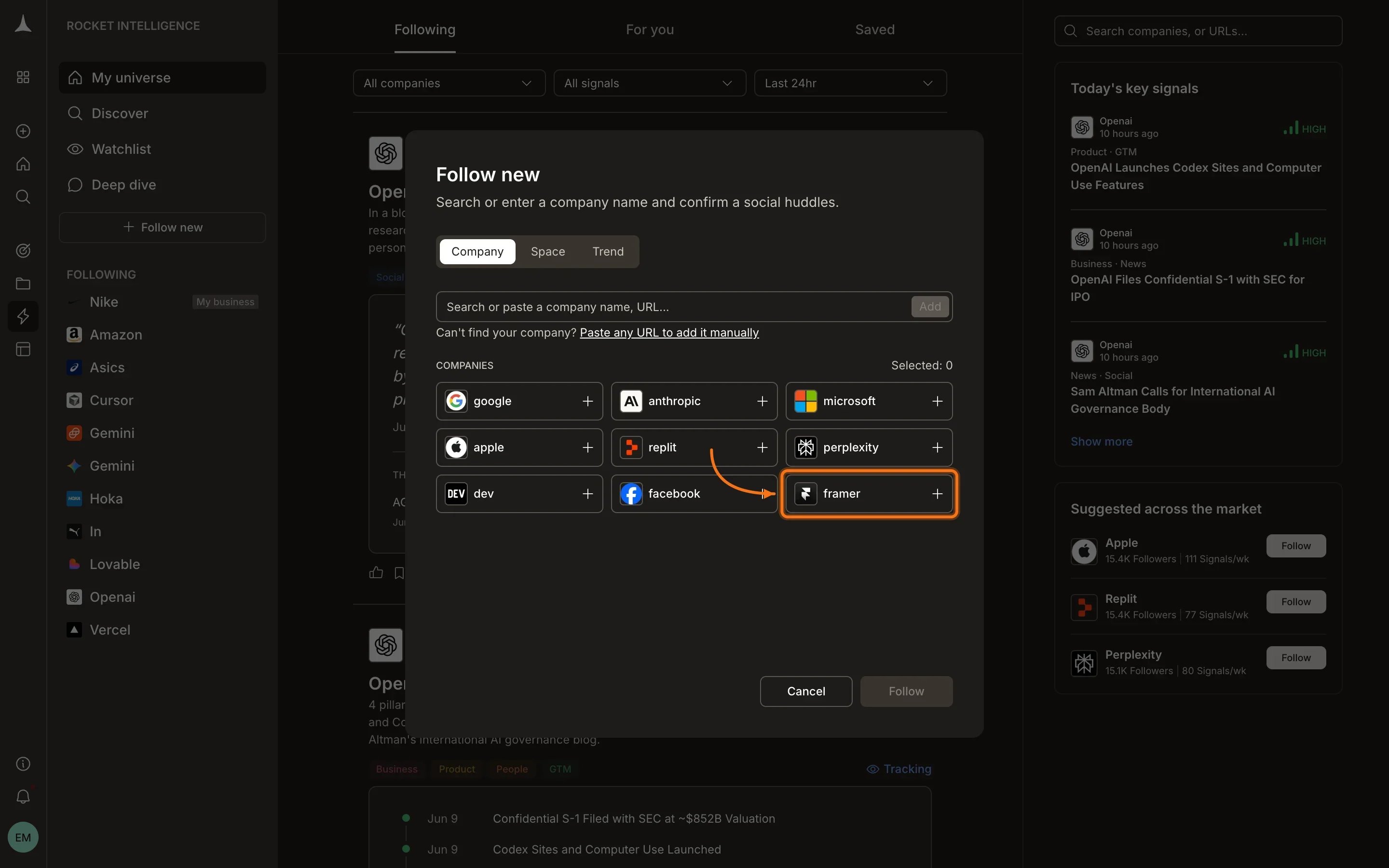Click Paste any URL to add manually link
This screenshot has width=1389, height=868.
click(x=669, y=333)
